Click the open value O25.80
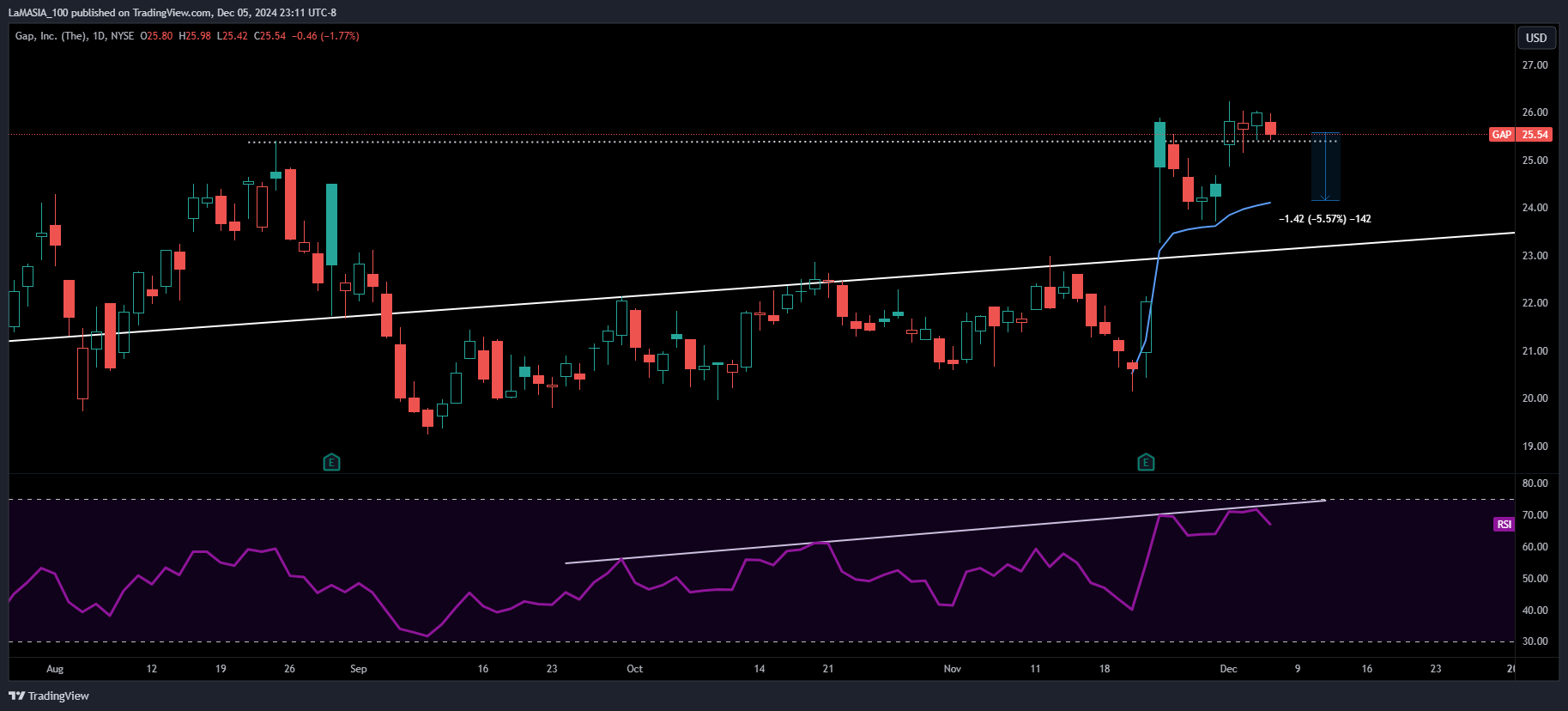Viewport: 1568px width, 711px height. tap(156, 36)
